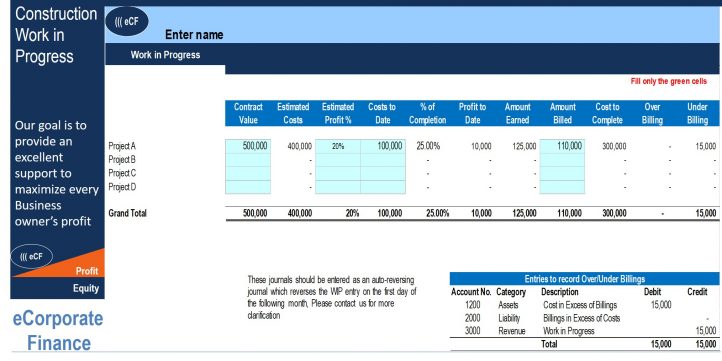Image resolution: width=722 pixels, height=361 pixels.
Task: Select the Enter name field
Action: pos(194,35)
